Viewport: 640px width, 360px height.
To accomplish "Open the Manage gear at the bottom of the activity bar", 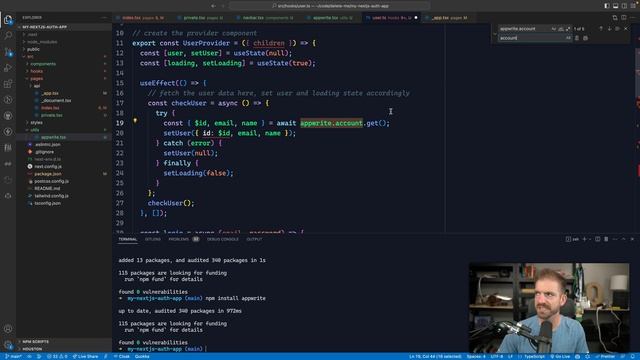I will tap(8, 345).
